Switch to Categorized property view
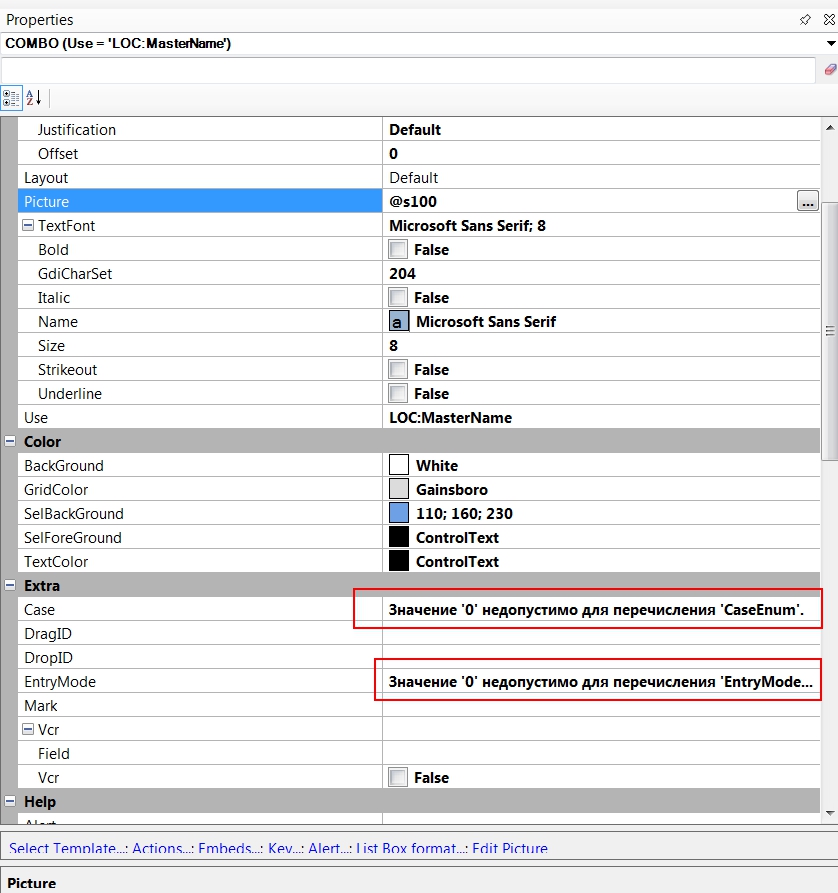The height and width of the screenshot is (893, 838). [12, 97]
